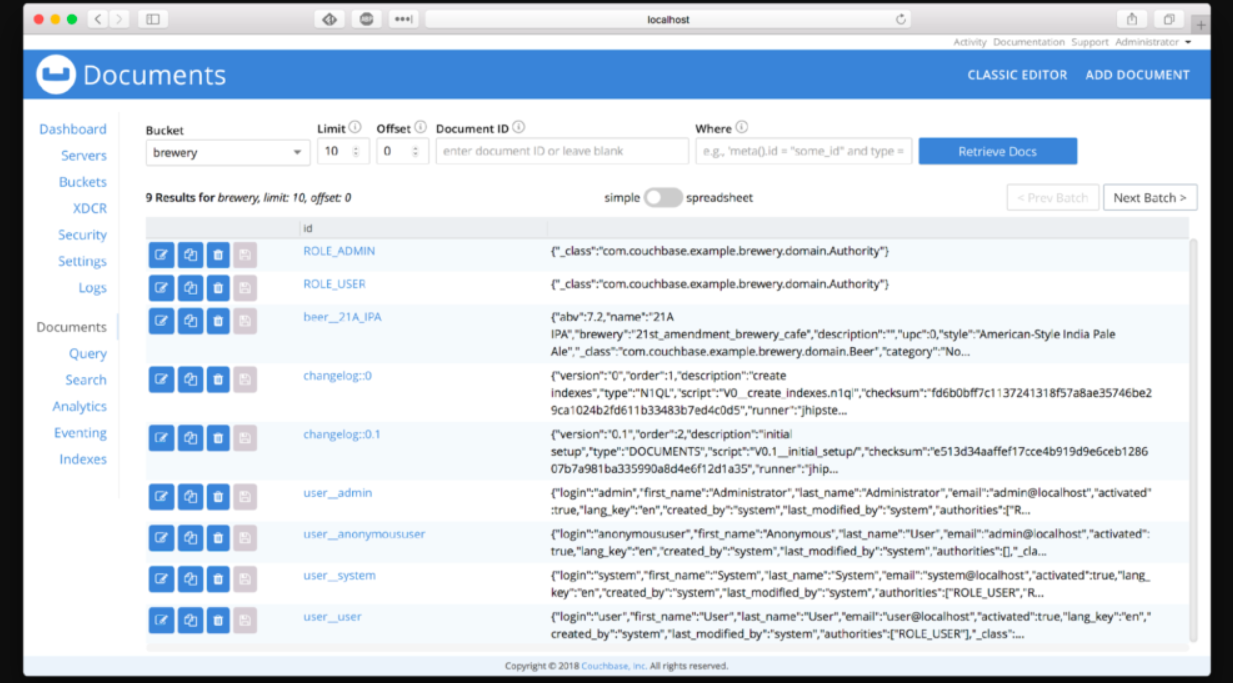This screenshot has width=1233, height=683.
Task: Edit the beer__21A_IPA document
Action: [x=161, y=321]
